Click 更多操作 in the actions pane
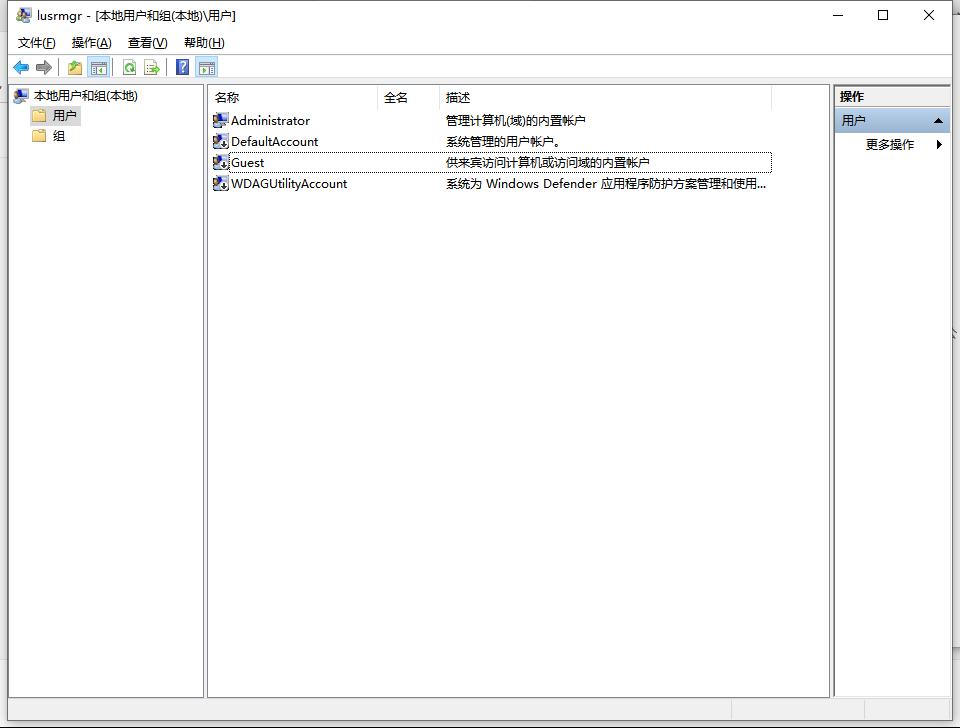This screenshot has height=728, width=960. pyautogui.click(x=890, y=144)
